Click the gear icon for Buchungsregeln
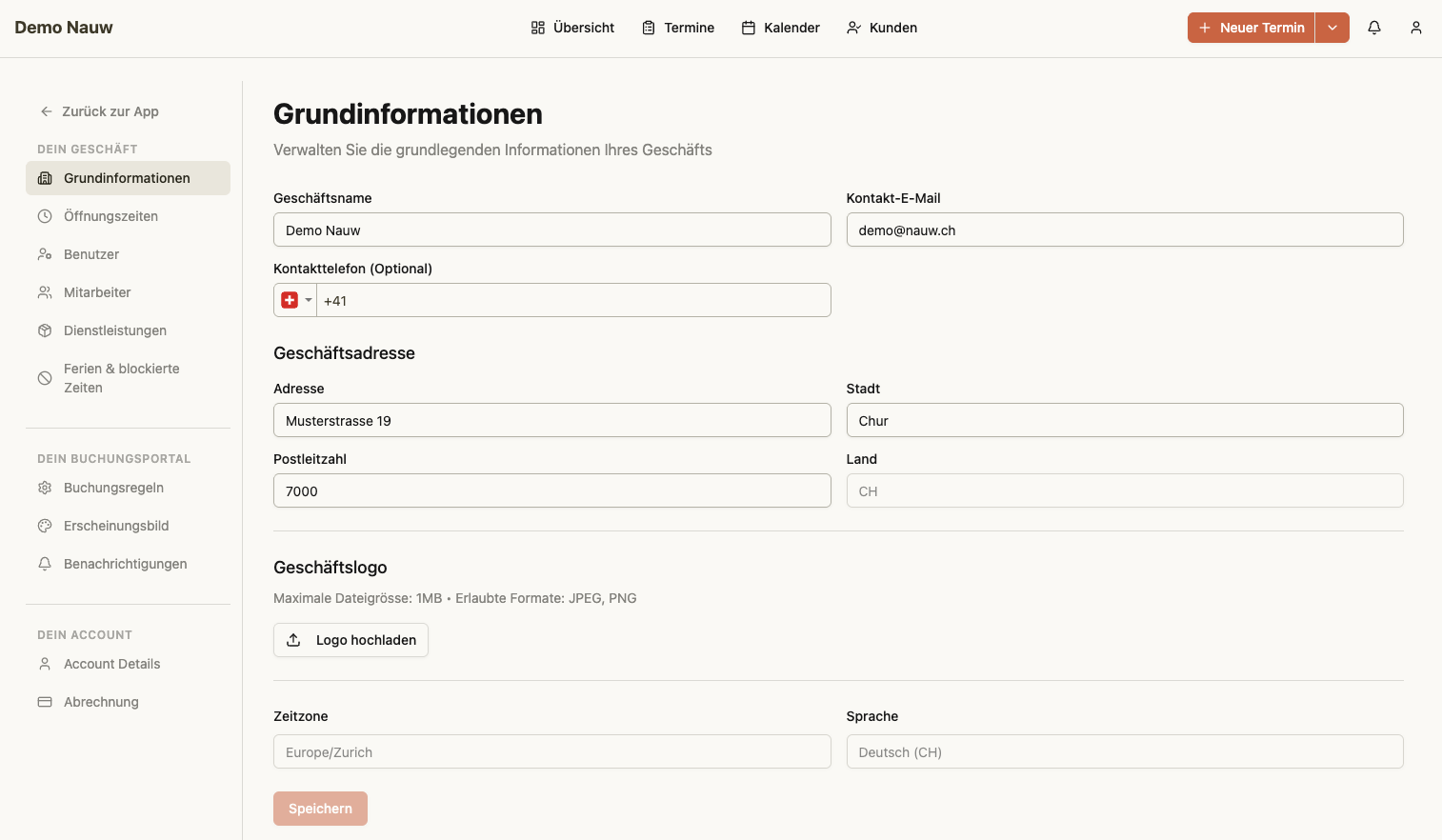The height and width of the screenshot is (840, 1442). coord(45,488)
